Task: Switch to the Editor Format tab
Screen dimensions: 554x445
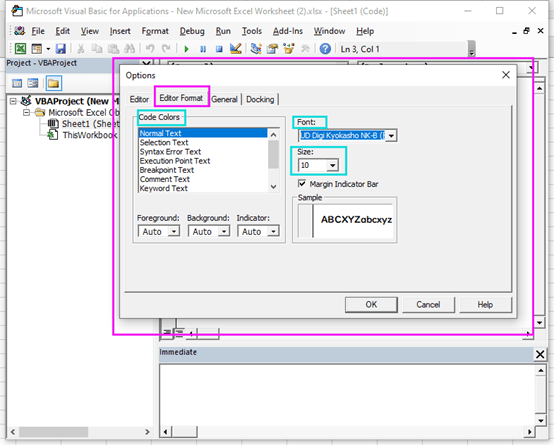Action: click(x=181, y=98)
